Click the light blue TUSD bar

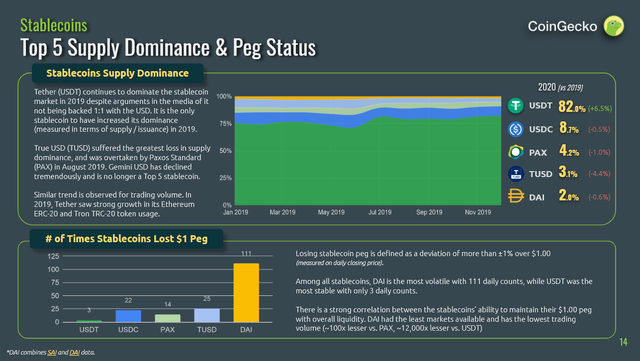click(x=207, y=315)
